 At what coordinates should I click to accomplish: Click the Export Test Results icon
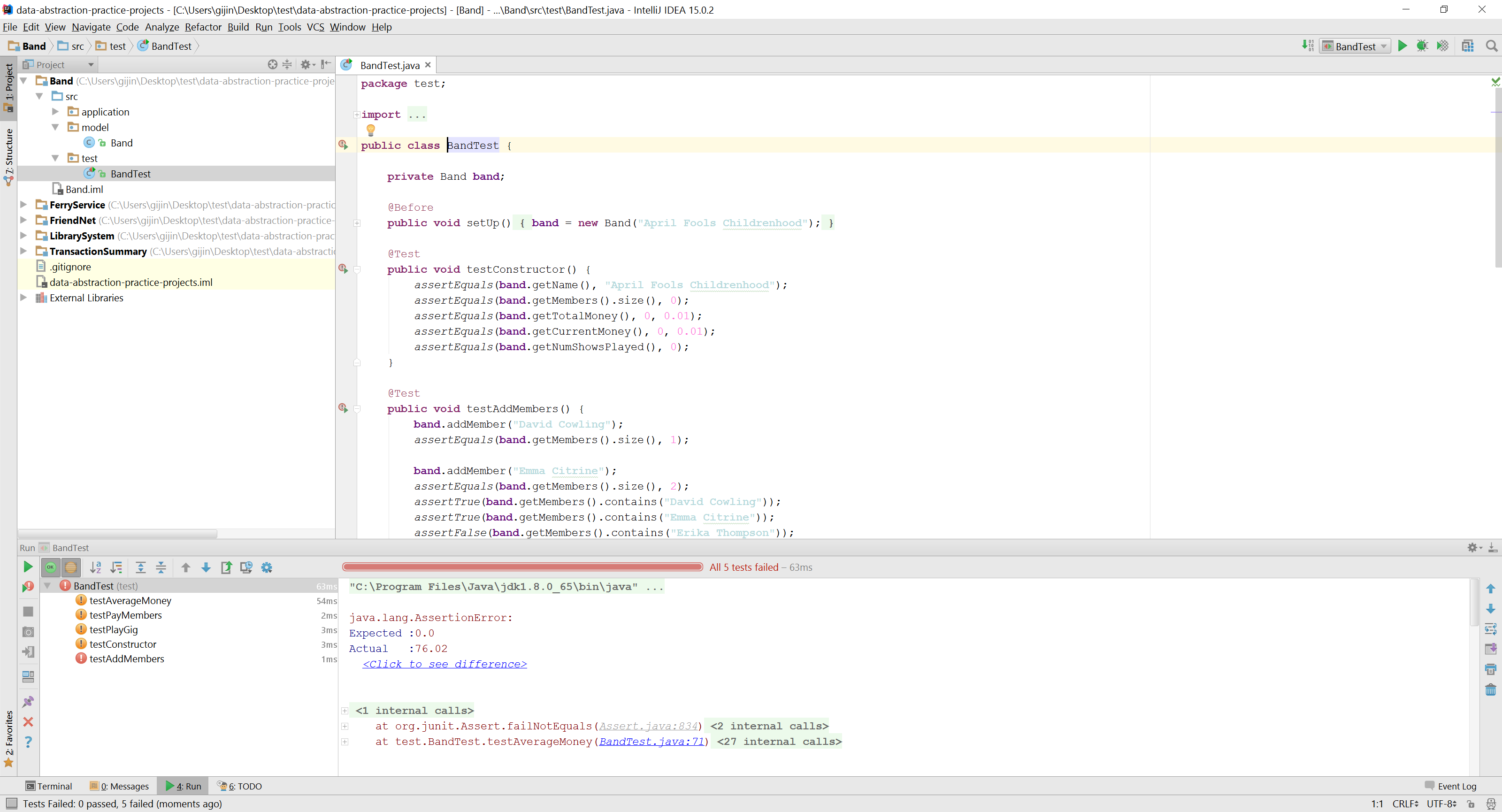pyautogui.click(x=226, y=567)
